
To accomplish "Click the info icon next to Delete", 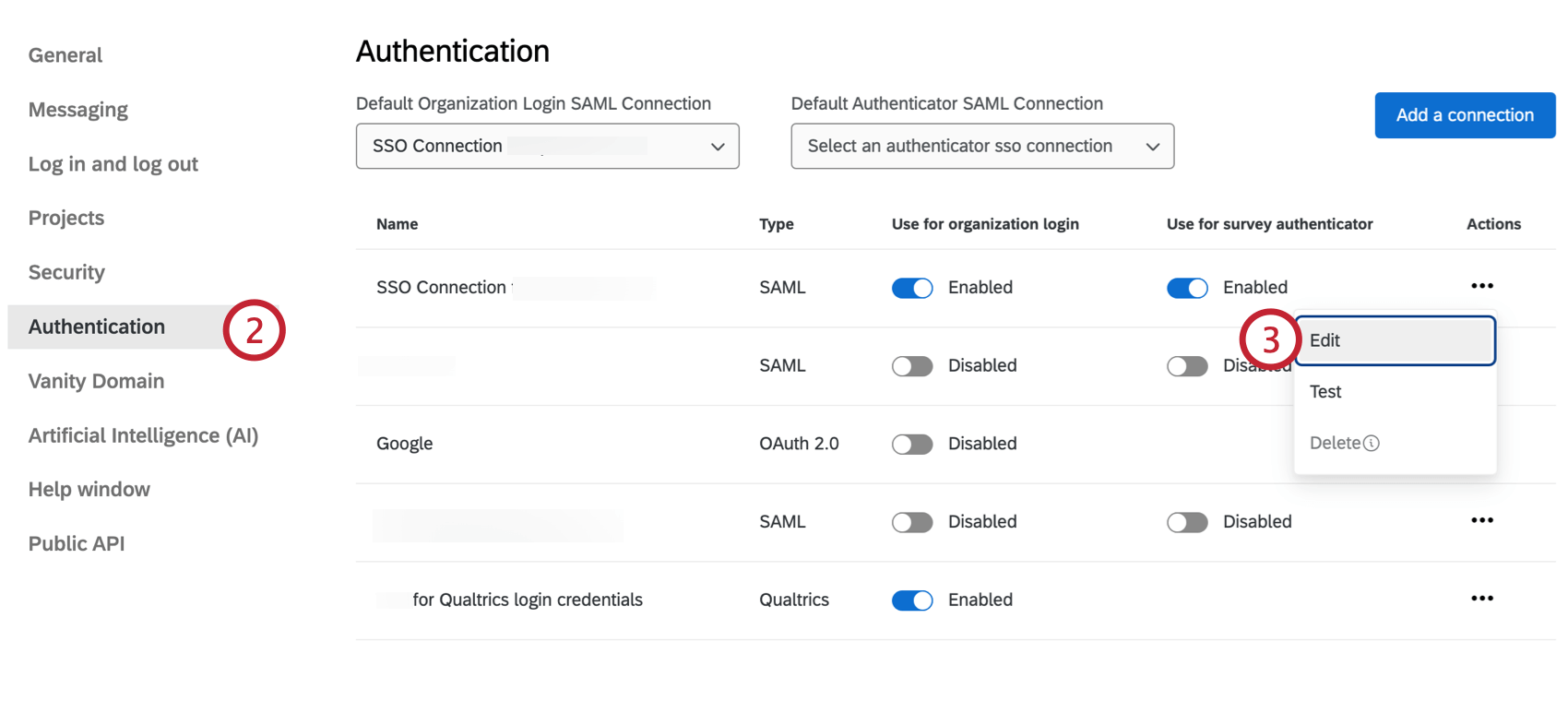I will [x=1372, y=444].
